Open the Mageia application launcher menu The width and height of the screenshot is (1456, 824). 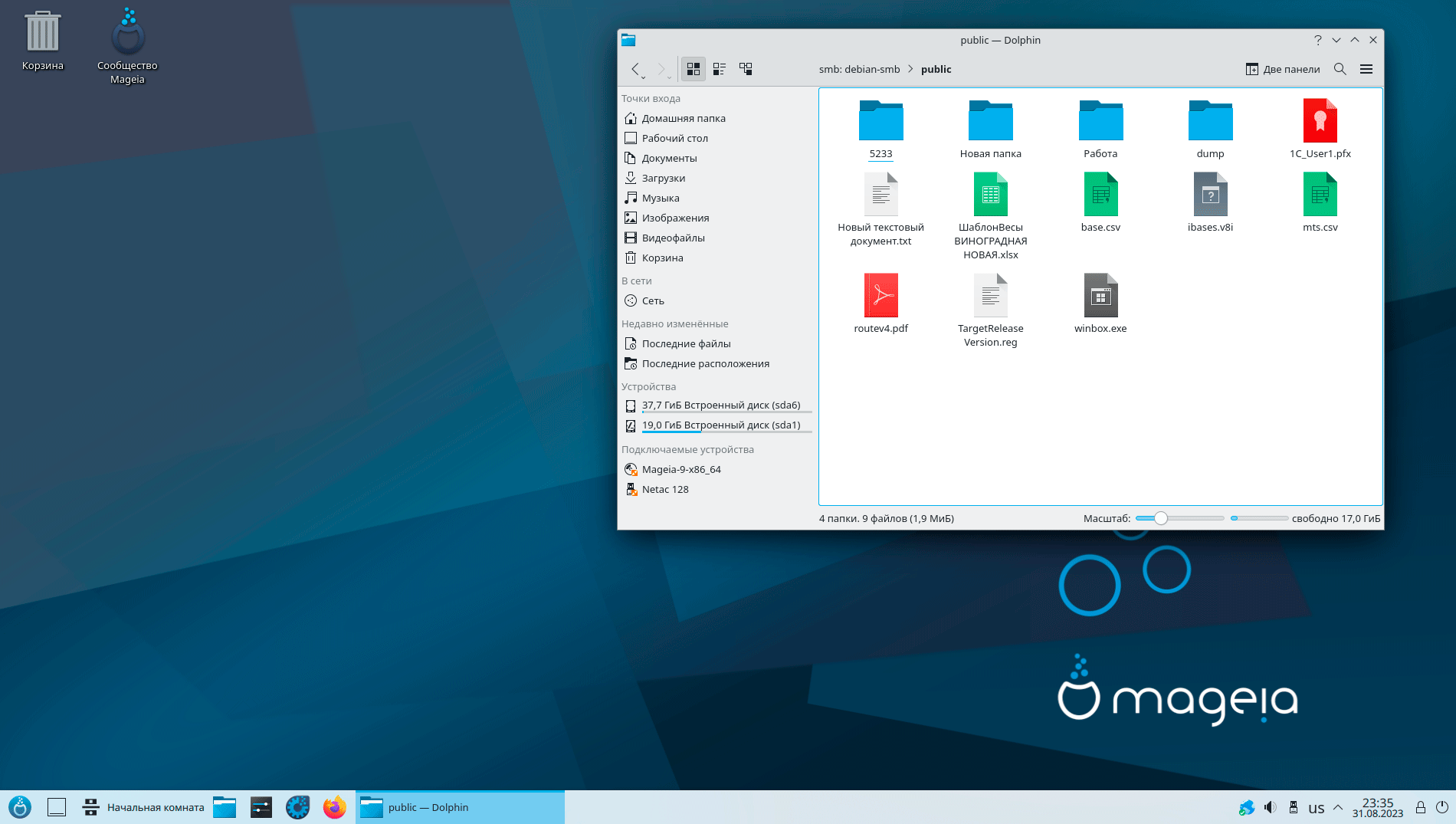click(x=20, y=807)
